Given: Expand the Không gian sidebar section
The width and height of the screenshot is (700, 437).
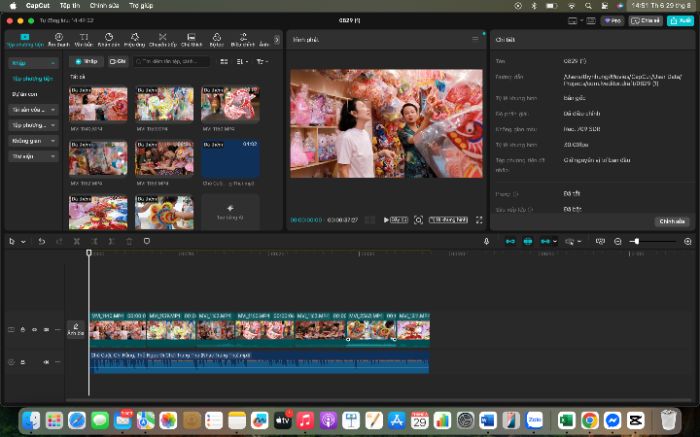Looking at the screenshot, I should coord(33,141).
